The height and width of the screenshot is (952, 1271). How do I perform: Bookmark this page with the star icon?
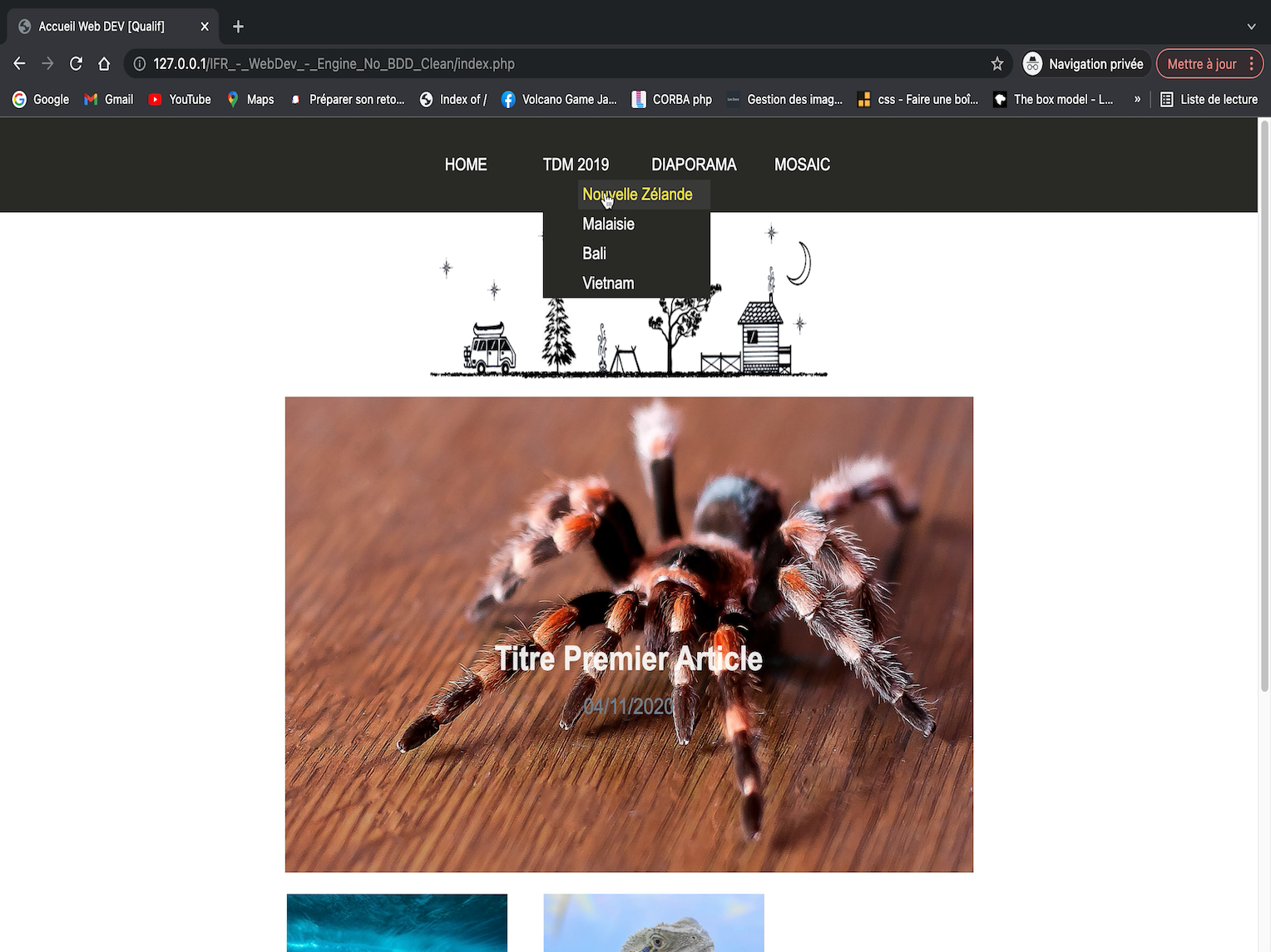click(997, 64)
